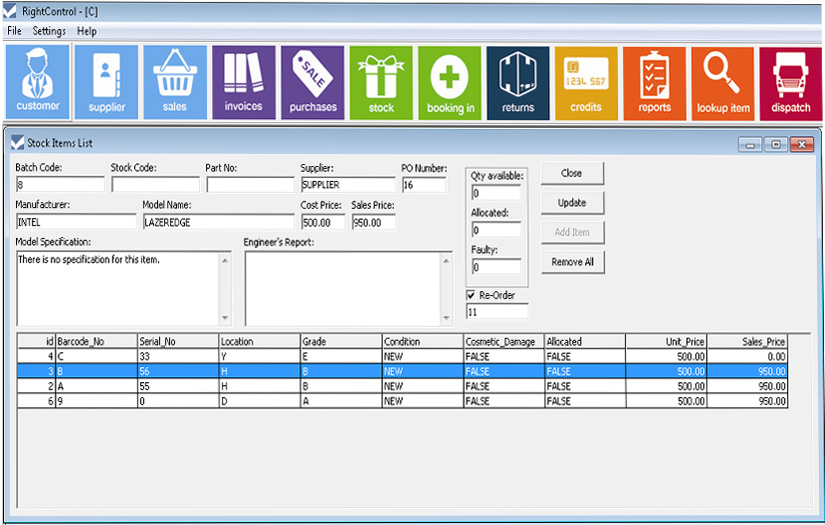
Task: Open the returns box icon
Action: coord(518,83)
